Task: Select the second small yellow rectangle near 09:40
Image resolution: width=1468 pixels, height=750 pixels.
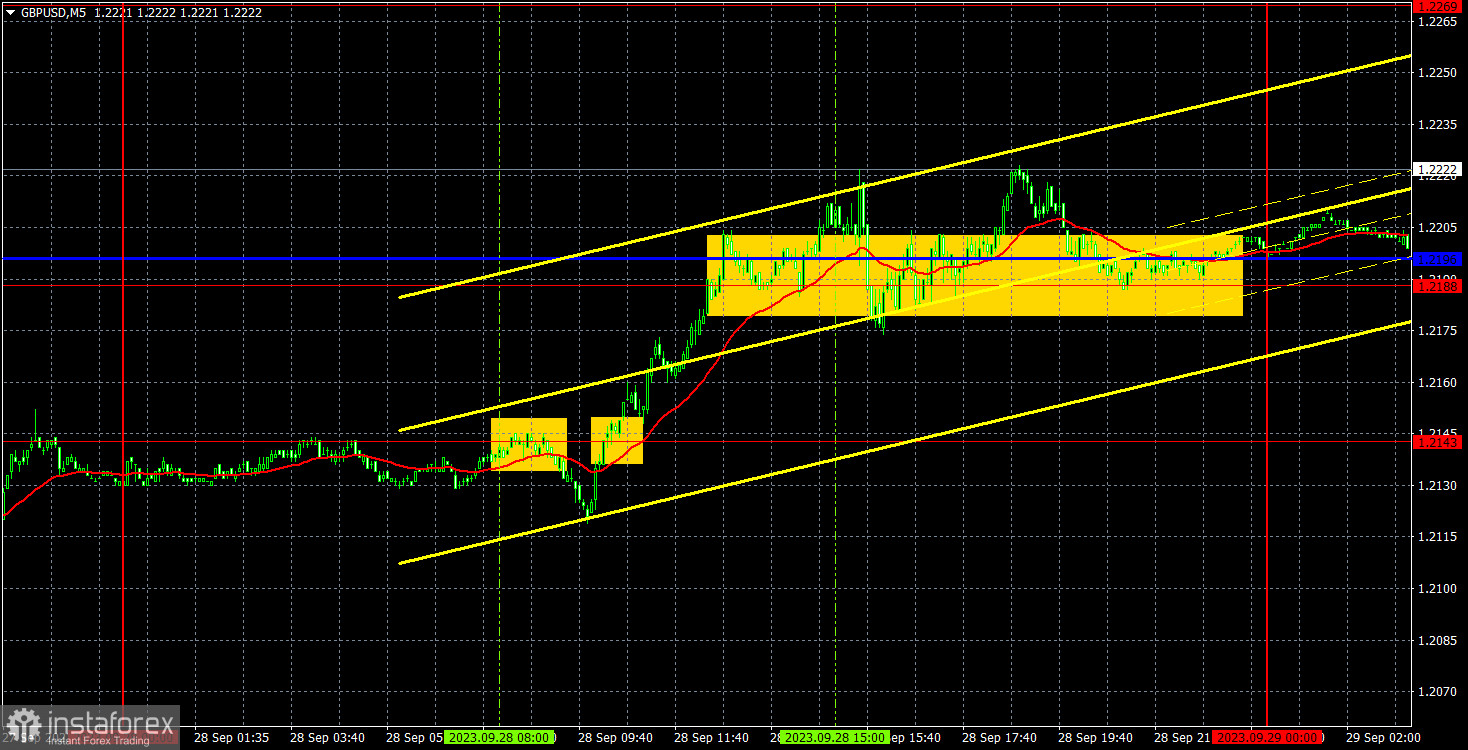Action: tap(617, 441)
